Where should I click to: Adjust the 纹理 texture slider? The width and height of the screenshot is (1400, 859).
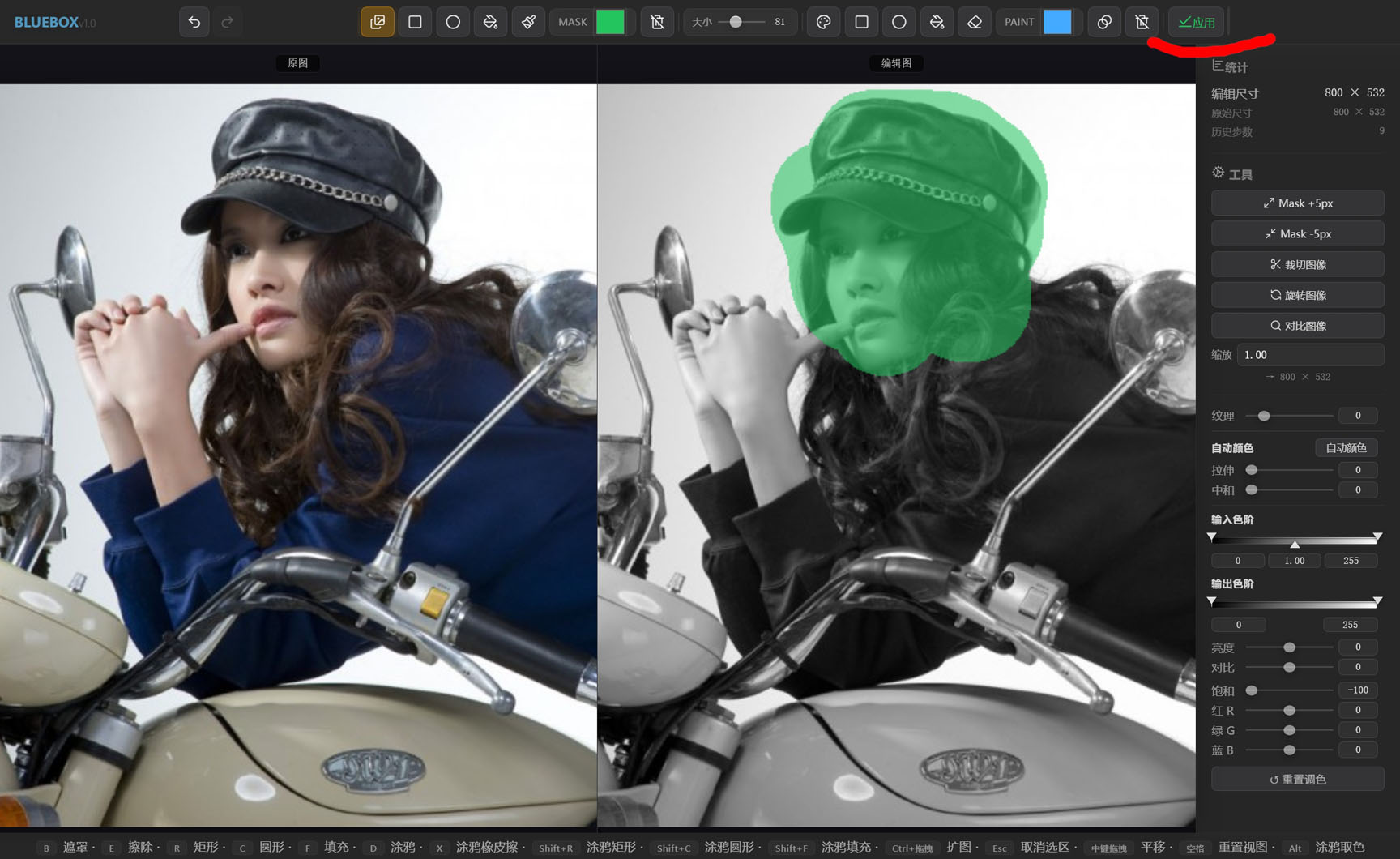coord(1289,416)
